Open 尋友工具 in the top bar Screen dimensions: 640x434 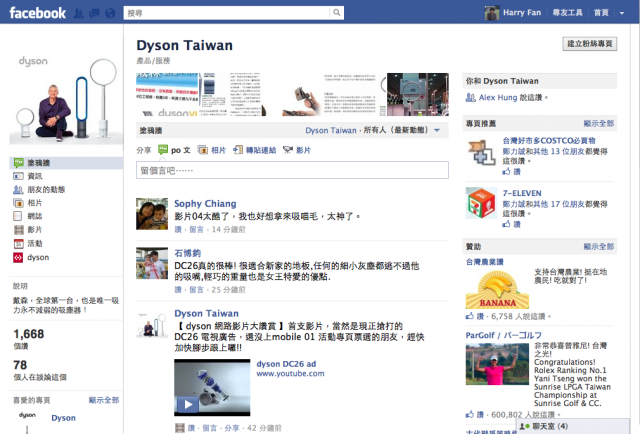click(x=567, y=13)
